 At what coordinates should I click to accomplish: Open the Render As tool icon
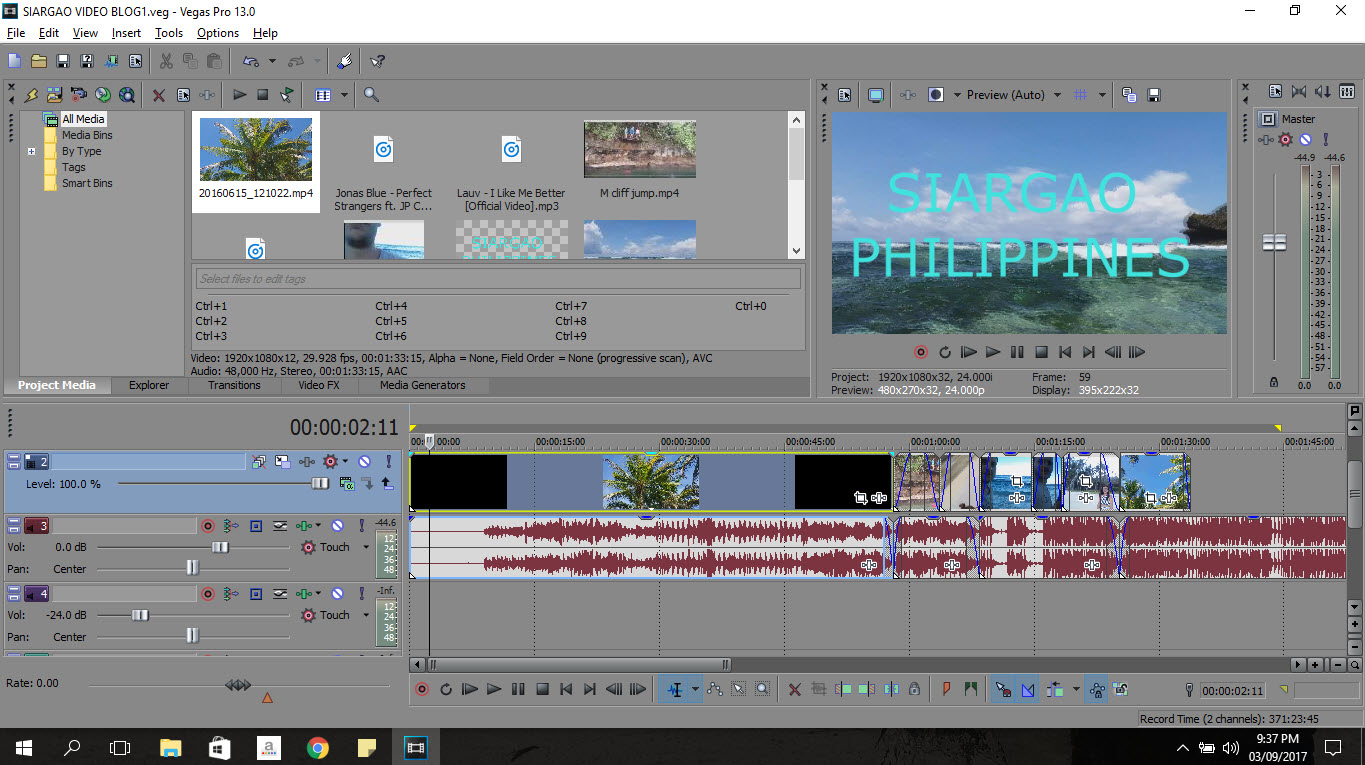point(111,61)
